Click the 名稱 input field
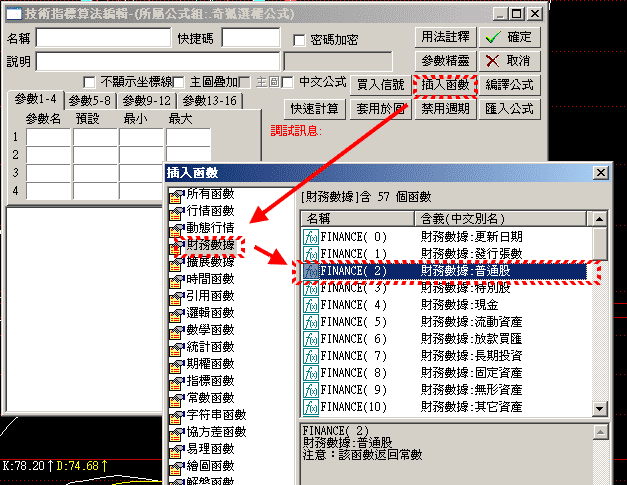This screenshot has width=627, height=485. [102, 38]
